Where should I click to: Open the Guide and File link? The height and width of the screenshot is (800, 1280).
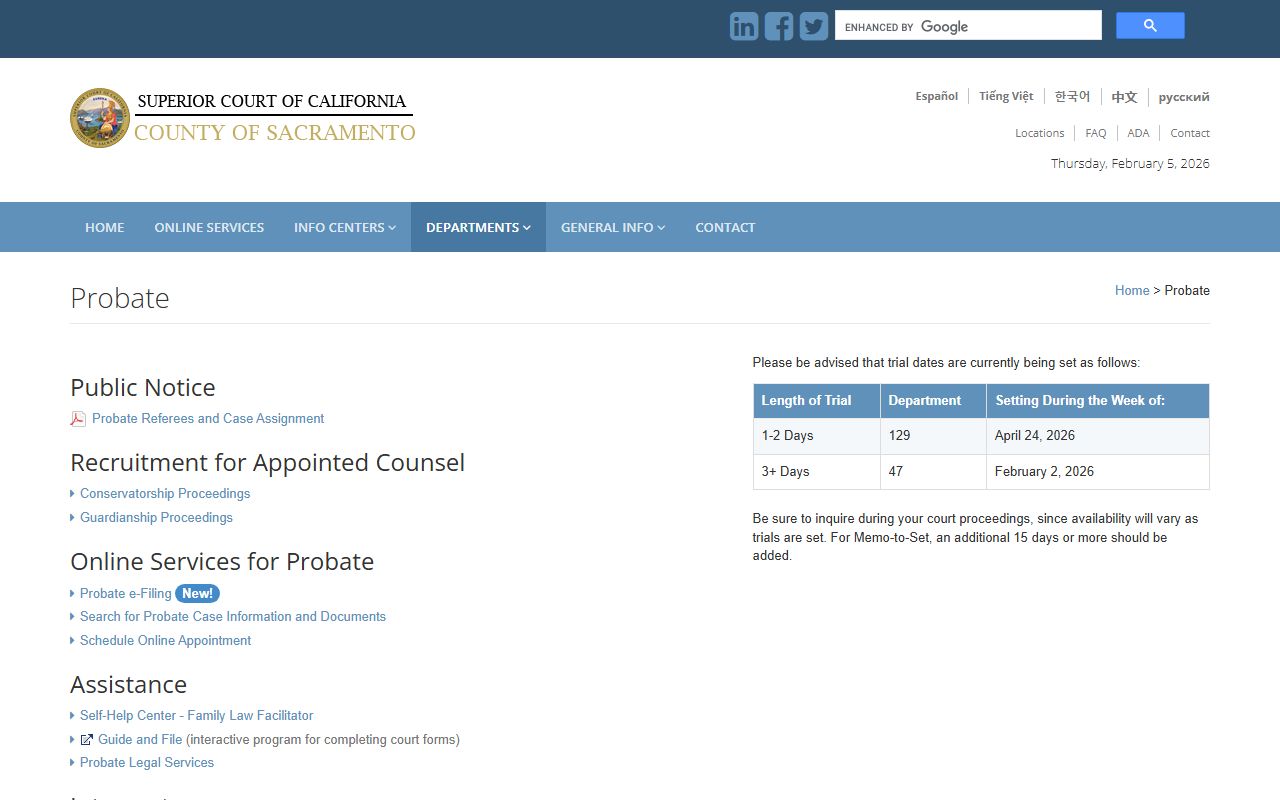tap(140, 739)
